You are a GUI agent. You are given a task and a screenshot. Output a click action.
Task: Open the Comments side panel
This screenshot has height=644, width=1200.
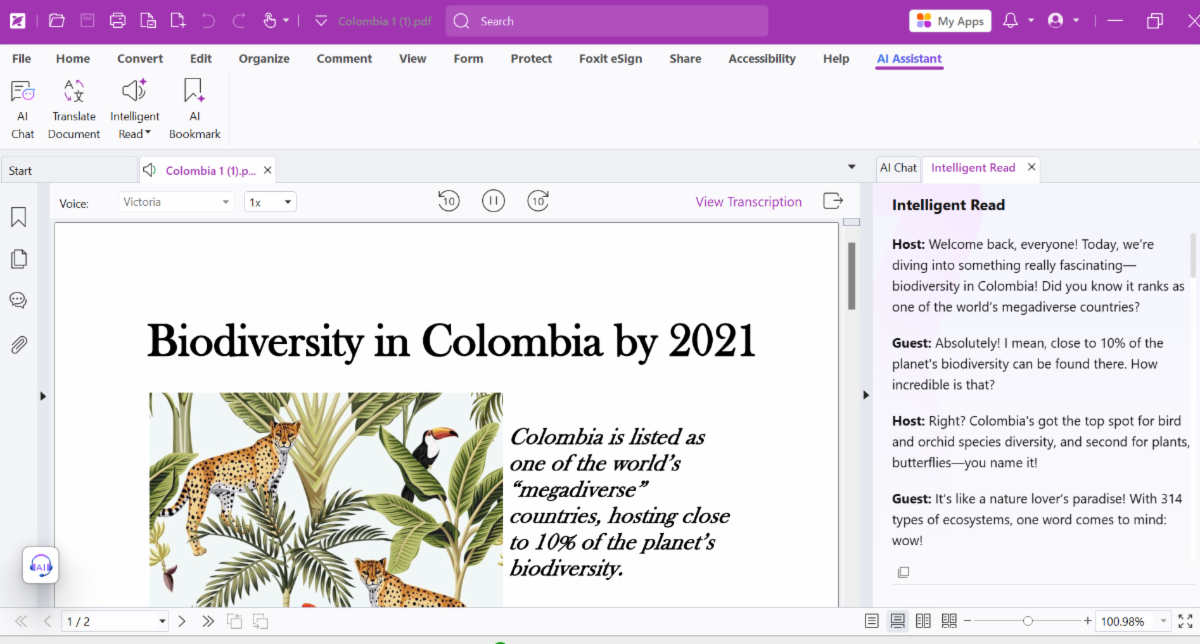pos(18,300)
